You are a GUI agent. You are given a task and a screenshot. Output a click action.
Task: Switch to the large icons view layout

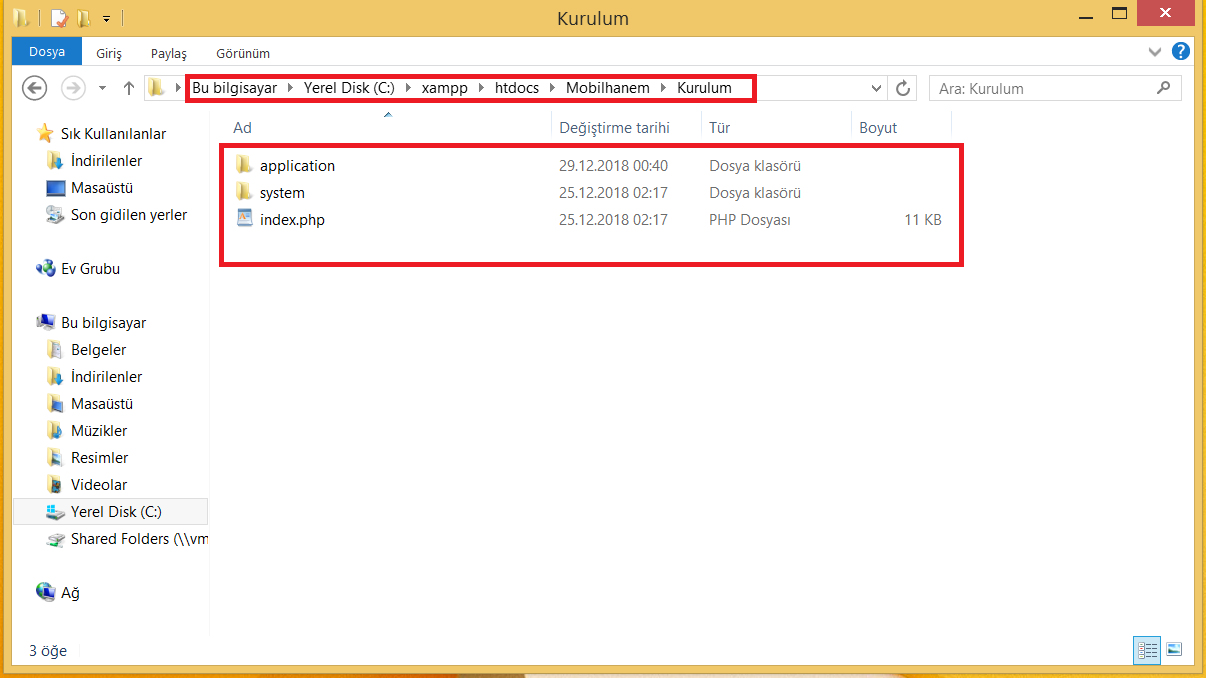[x=1174, y=650]
